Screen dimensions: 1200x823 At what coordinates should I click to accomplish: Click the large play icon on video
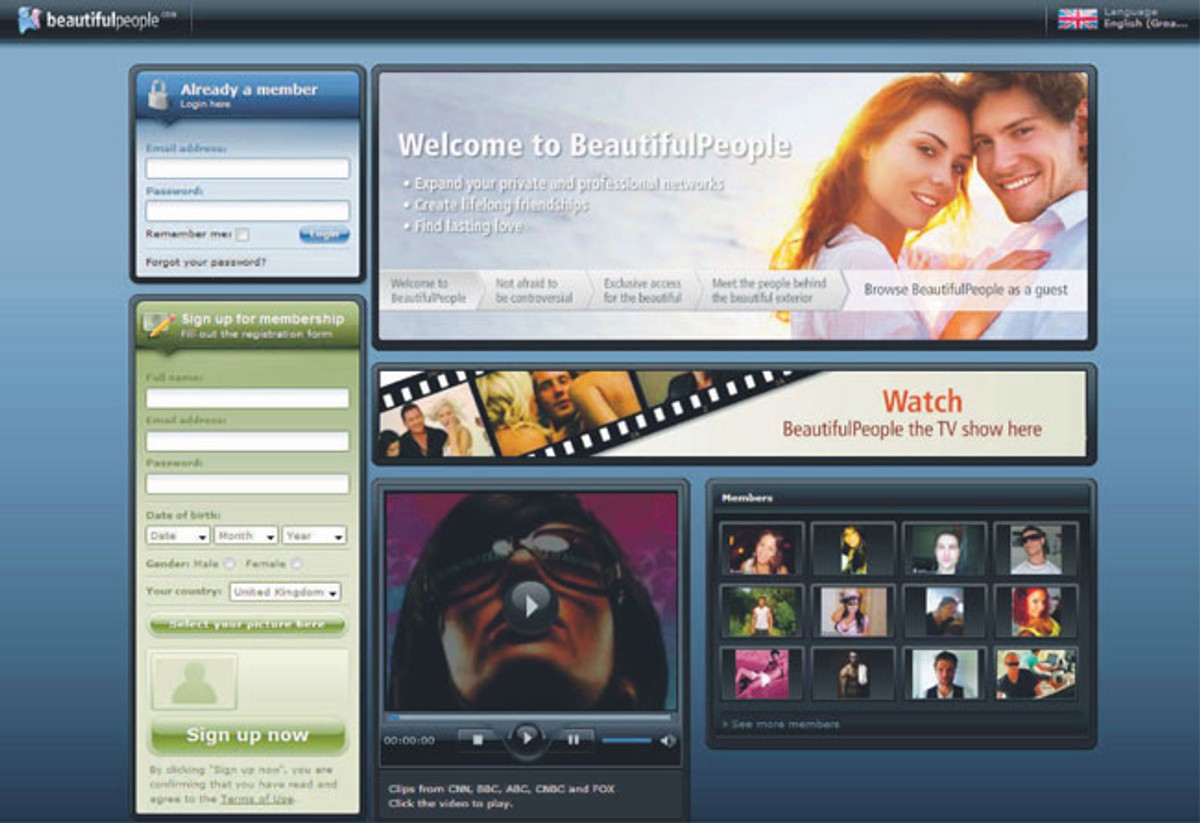(530, 604)
